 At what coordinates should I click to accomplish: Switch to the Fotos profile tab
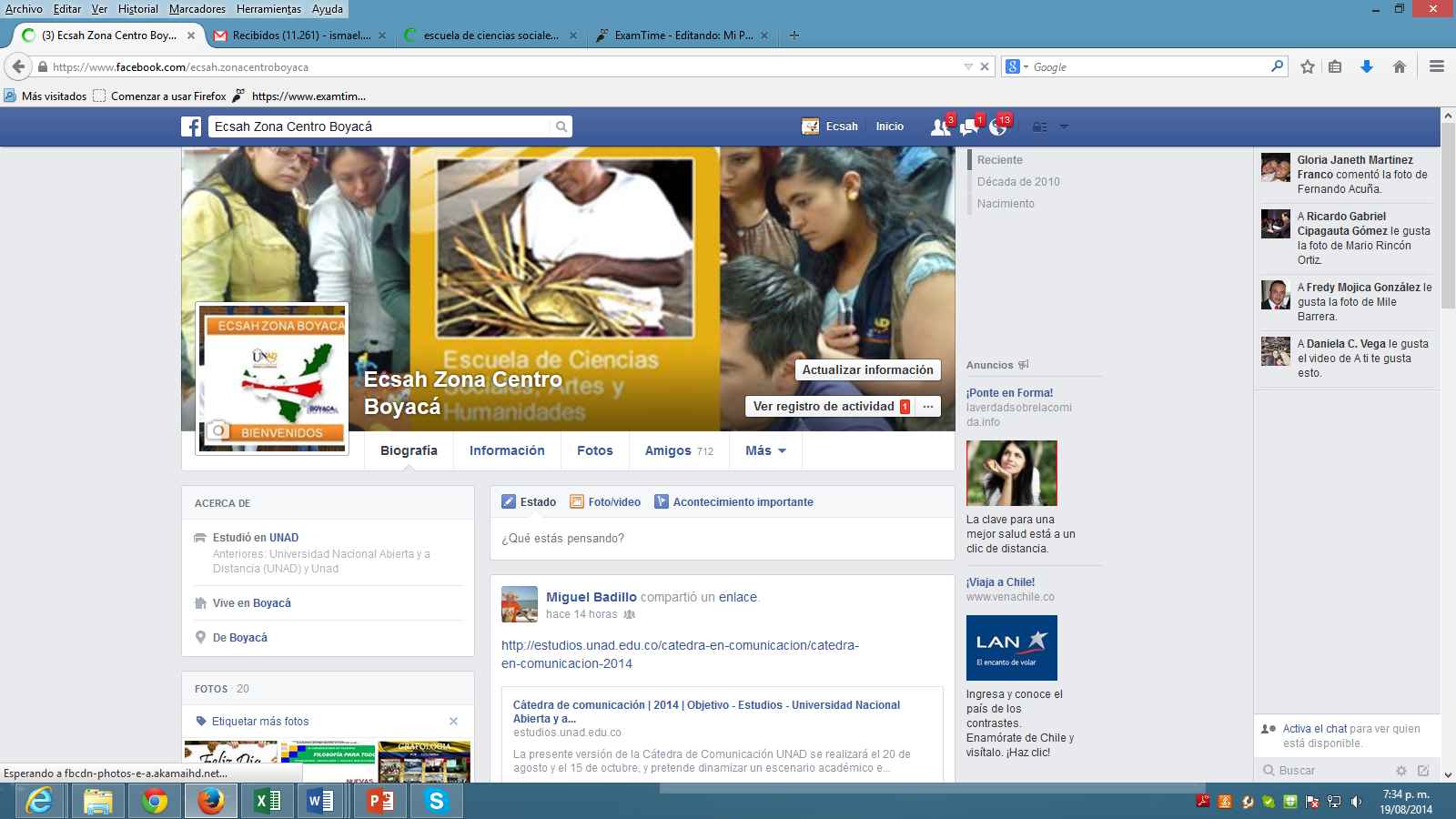pos(594,450)
